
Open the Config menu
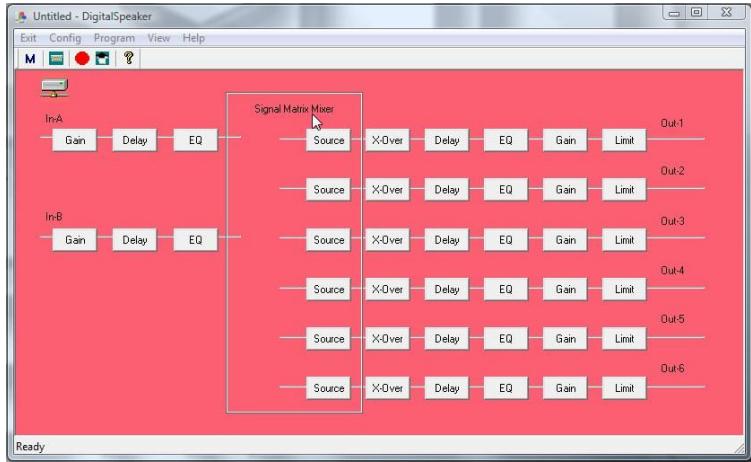[65, 38]
